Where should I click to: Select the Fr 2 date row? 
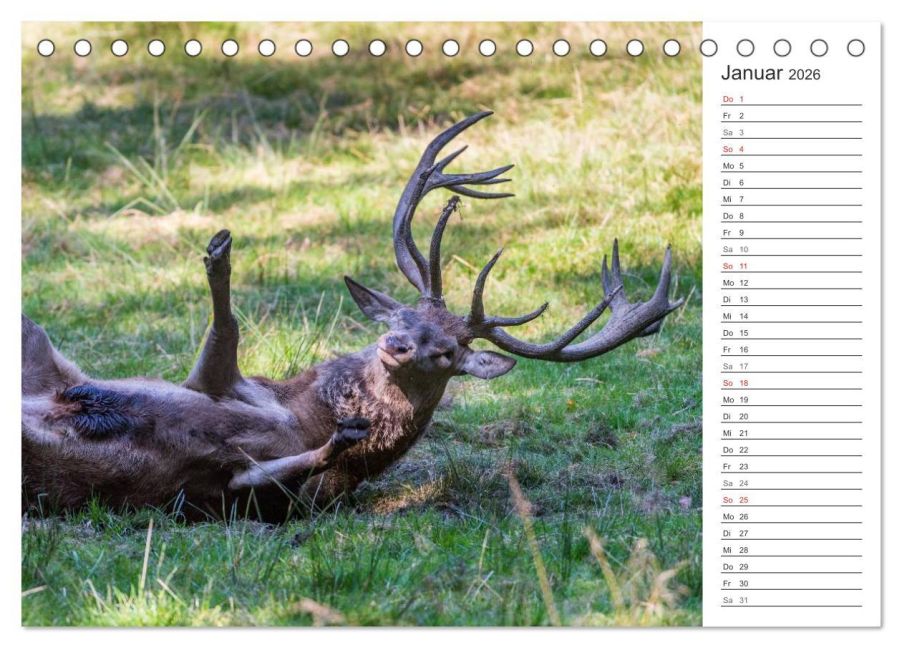click(792, 116)
